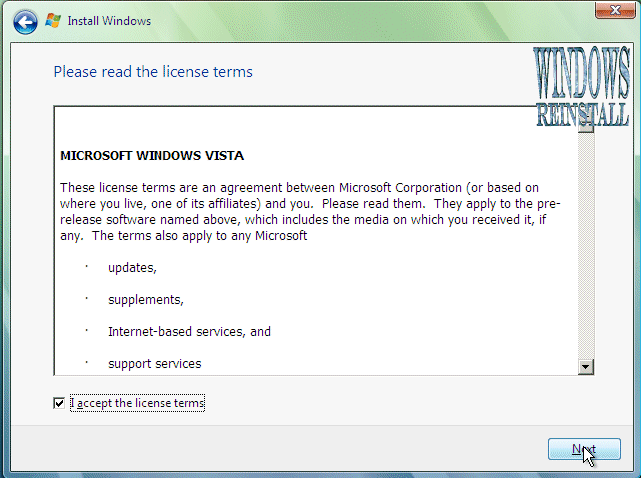The height and width of the screenshot is (478, 641).
Task: Click the "updates," bullet item
Action: [x=132, y=268]
